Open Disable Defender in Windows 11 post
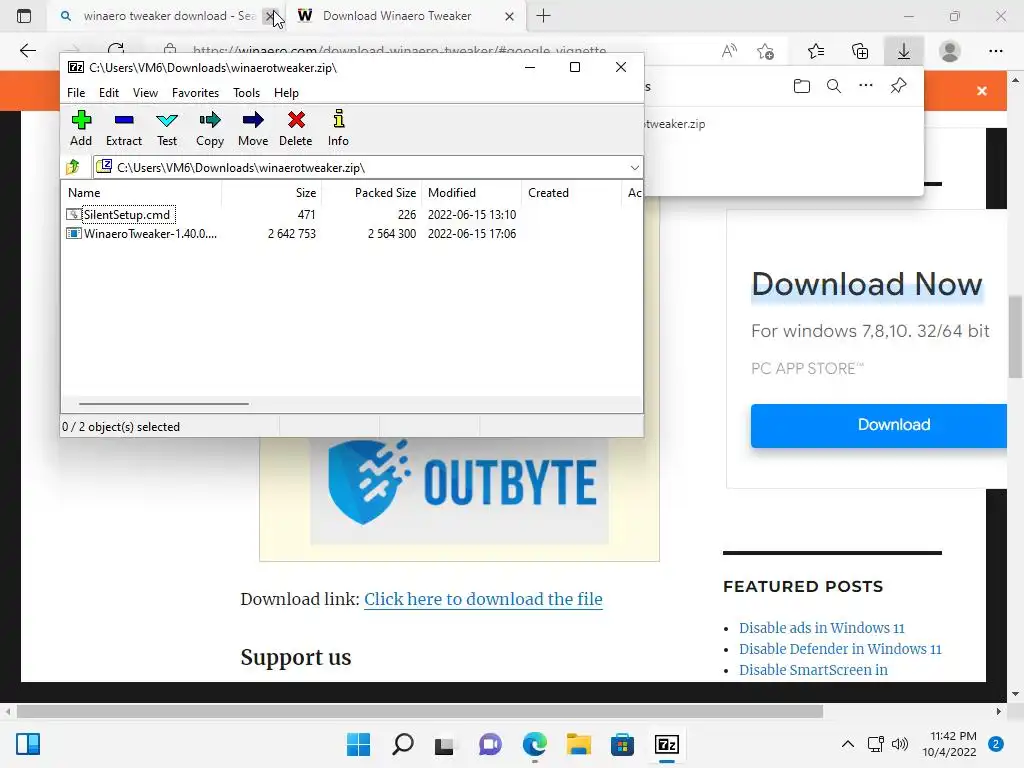 coord(840,648)
